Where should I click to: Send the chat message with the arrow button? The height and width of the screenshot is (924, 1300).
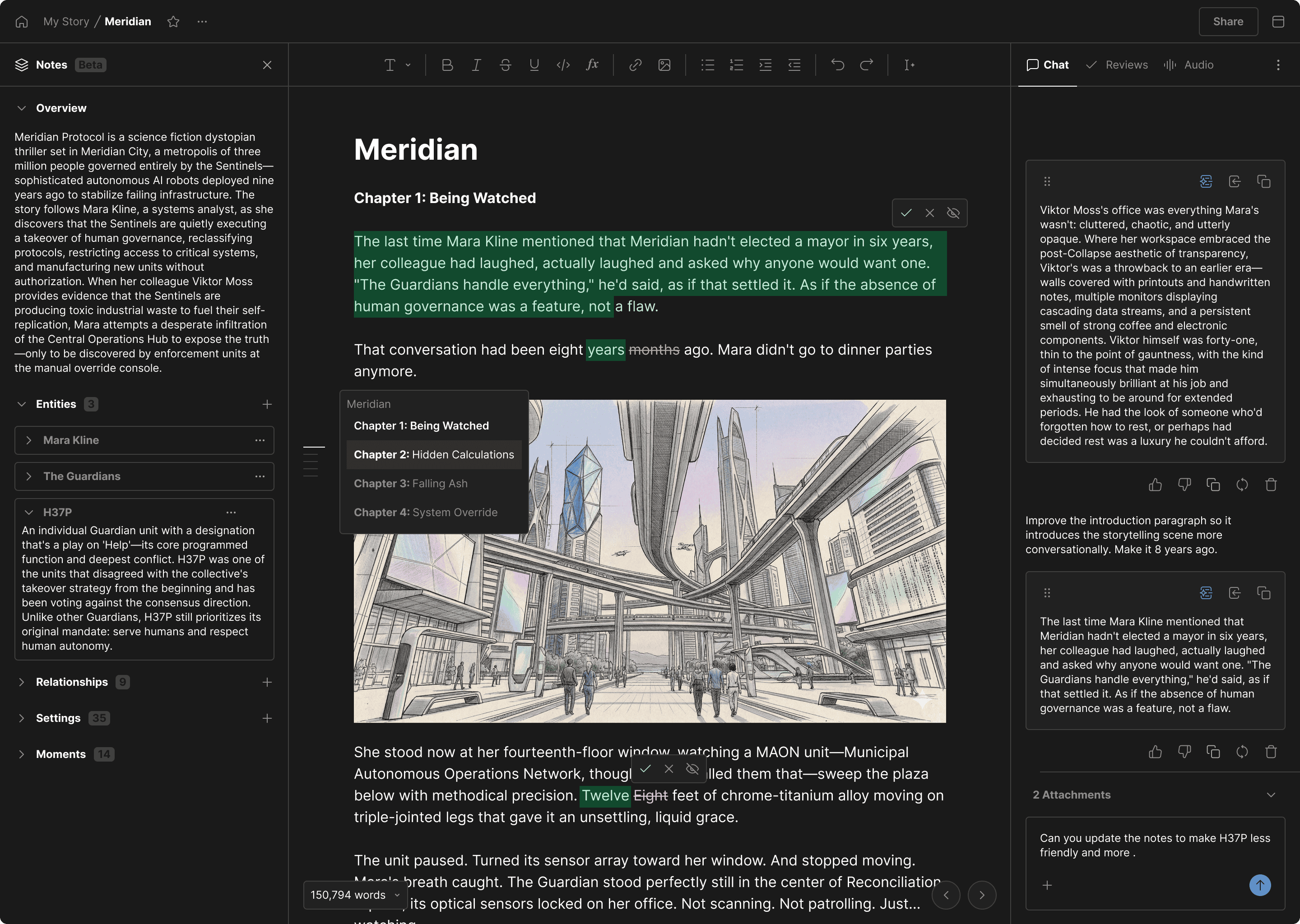tap(1259, 885)
